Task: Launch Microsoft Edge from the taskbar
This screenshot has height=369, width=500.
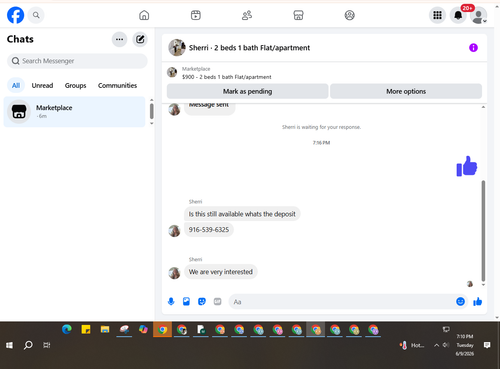Action: 67,329
